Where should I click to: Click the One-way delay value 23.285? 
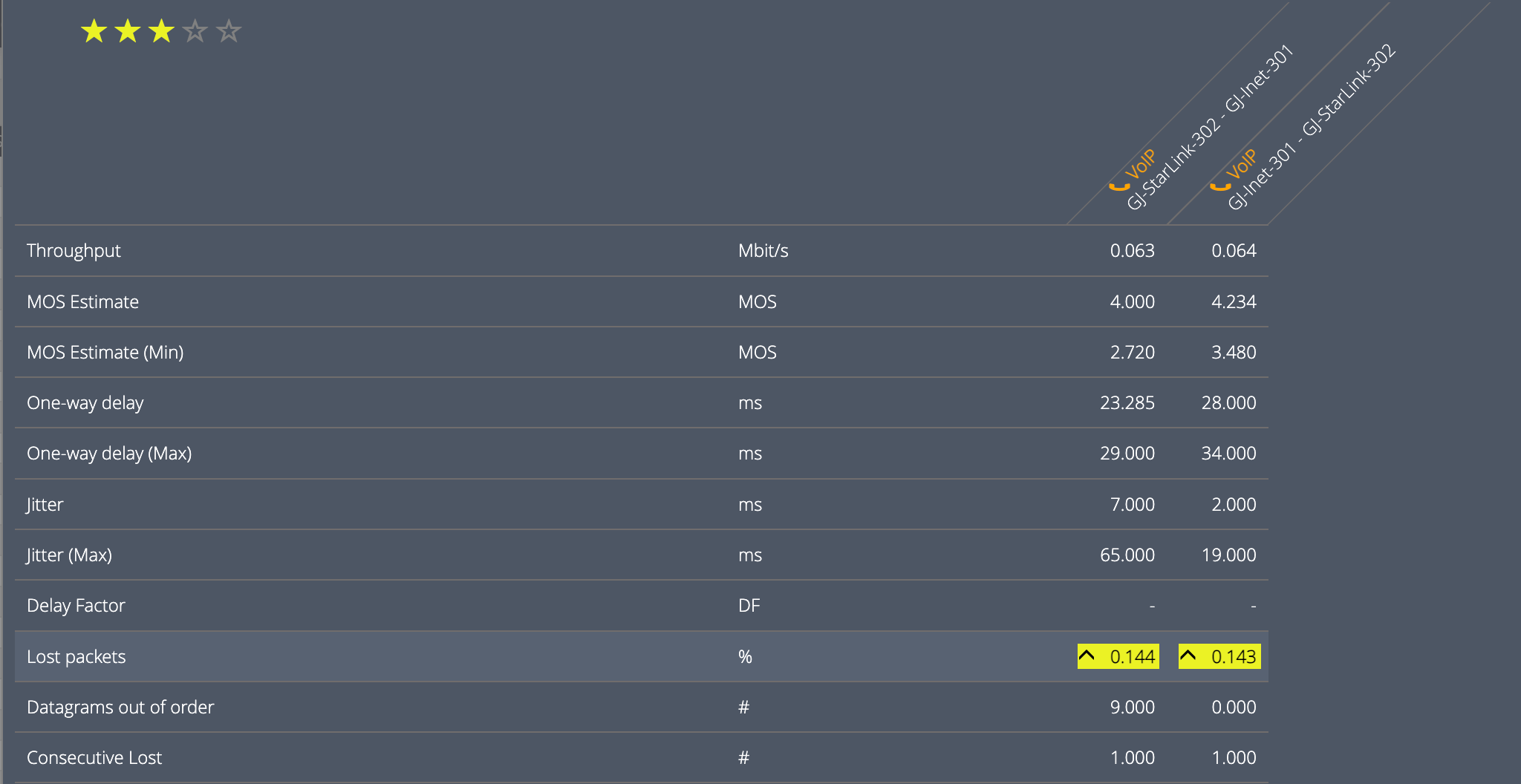click(1127, 403)
